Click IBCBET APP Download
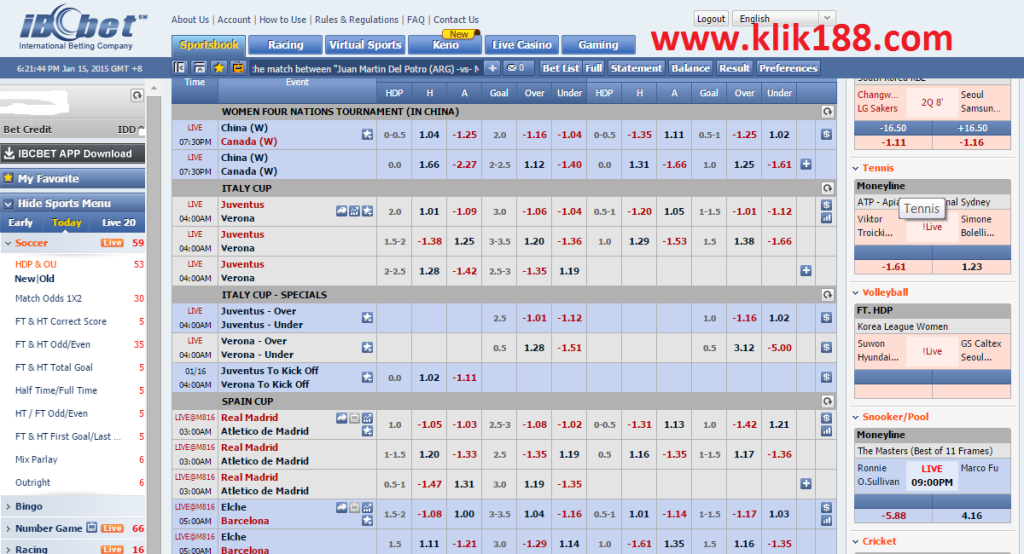1024x554 pixels. point(72,154)
